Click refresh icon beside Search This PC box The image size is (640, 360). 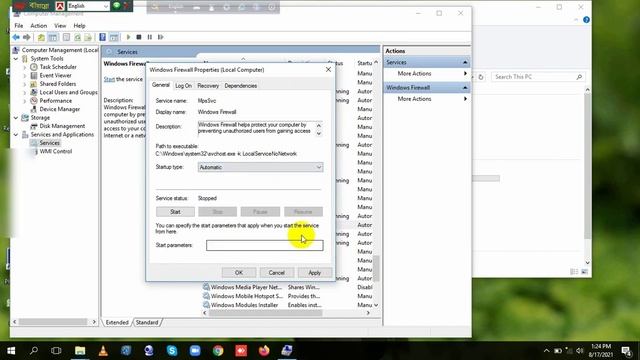tap(481, 77)
